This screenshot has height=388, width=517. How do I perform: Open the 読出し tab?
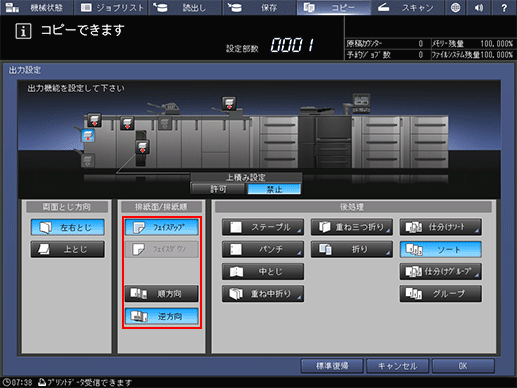coord(185,7)
